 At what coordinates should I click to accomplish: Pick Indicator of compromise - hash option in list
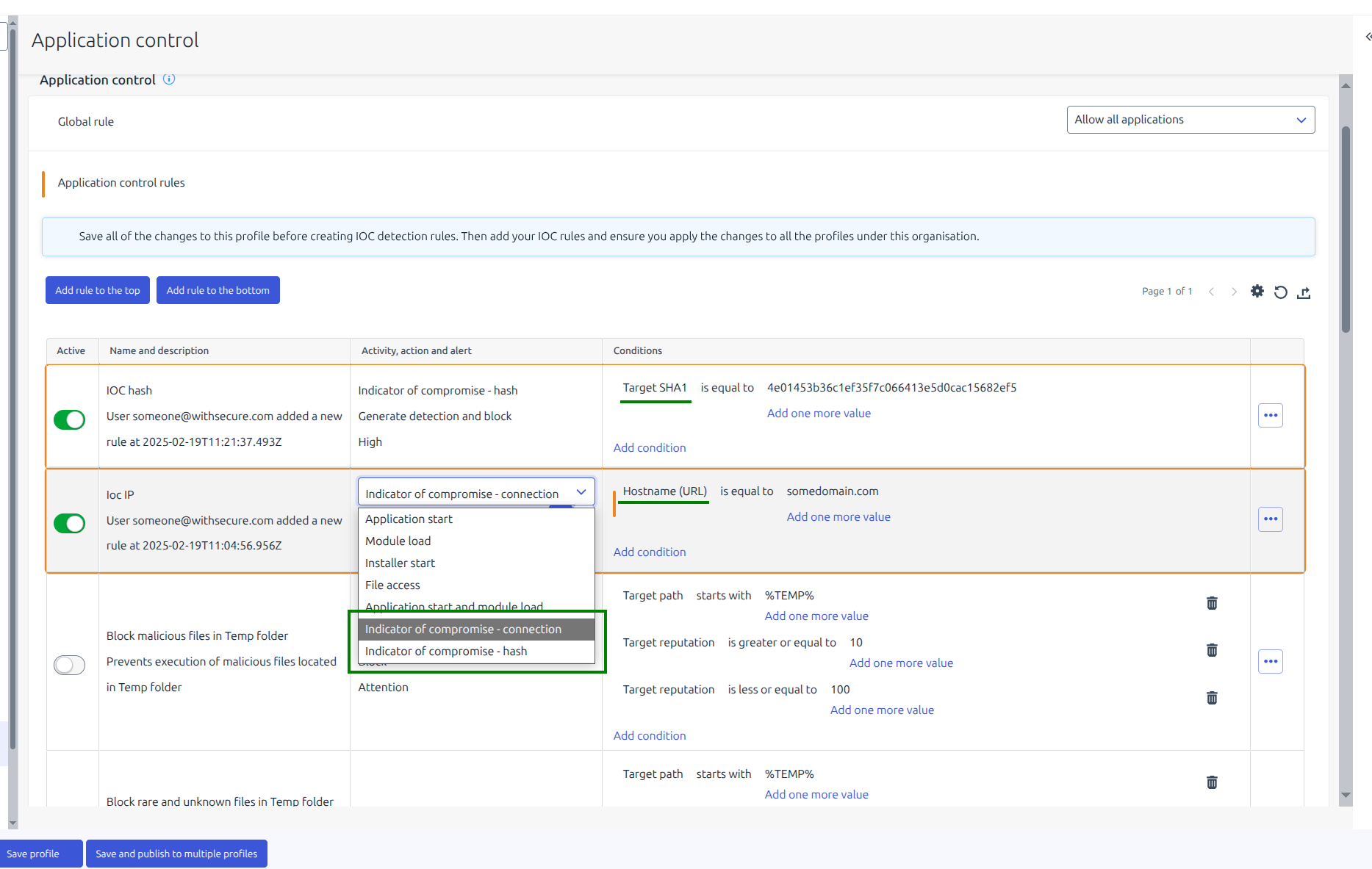tap(476, 652)
